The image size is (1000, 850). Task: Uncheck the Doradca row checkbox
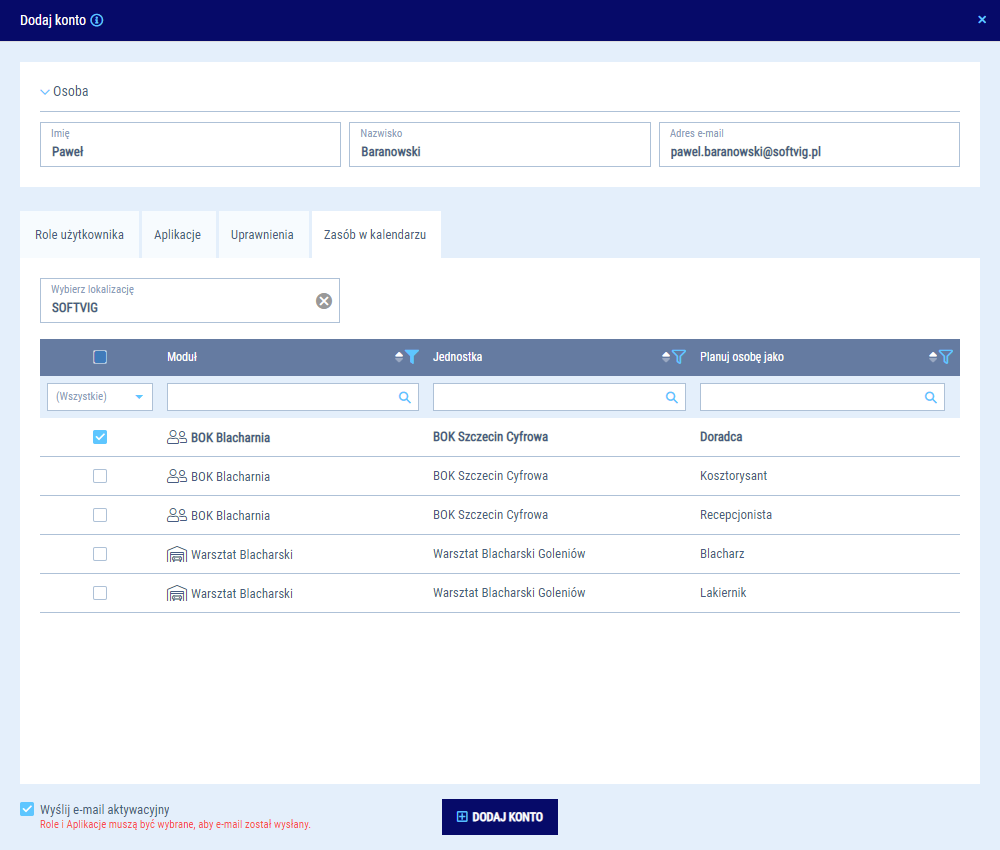100,437
